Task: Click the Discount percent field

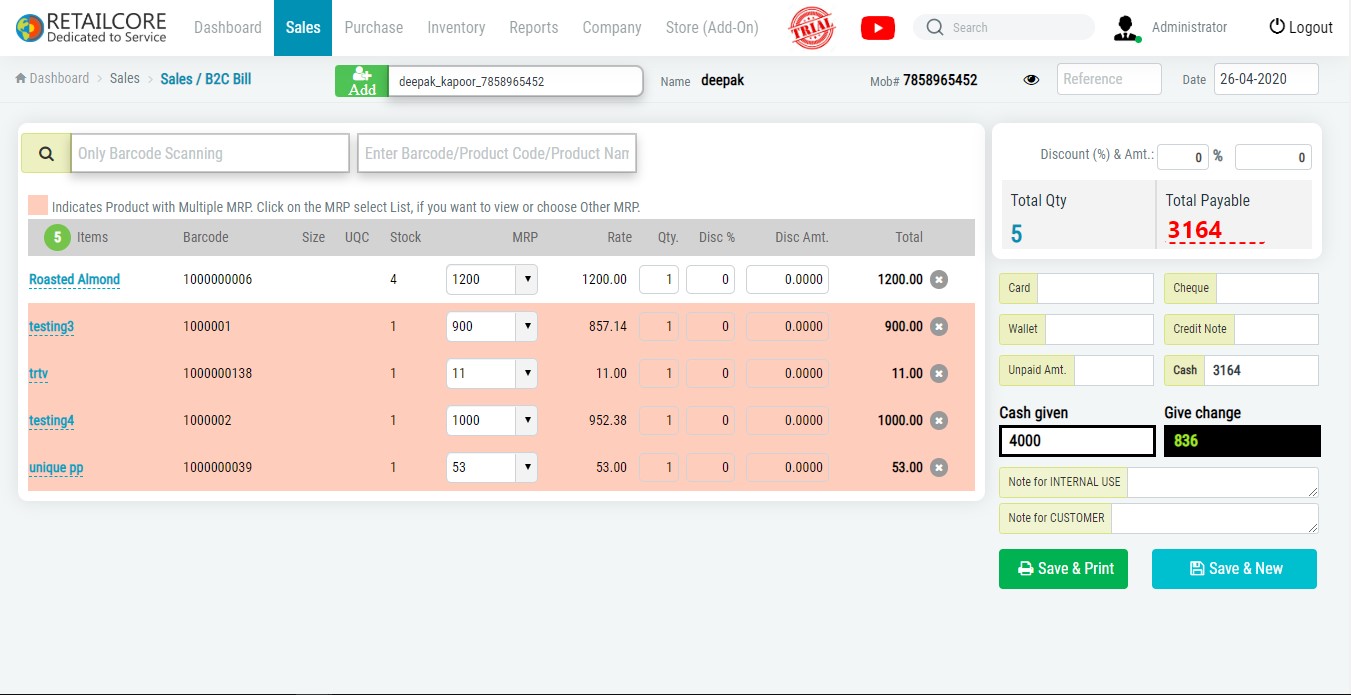Action: 1183,157
